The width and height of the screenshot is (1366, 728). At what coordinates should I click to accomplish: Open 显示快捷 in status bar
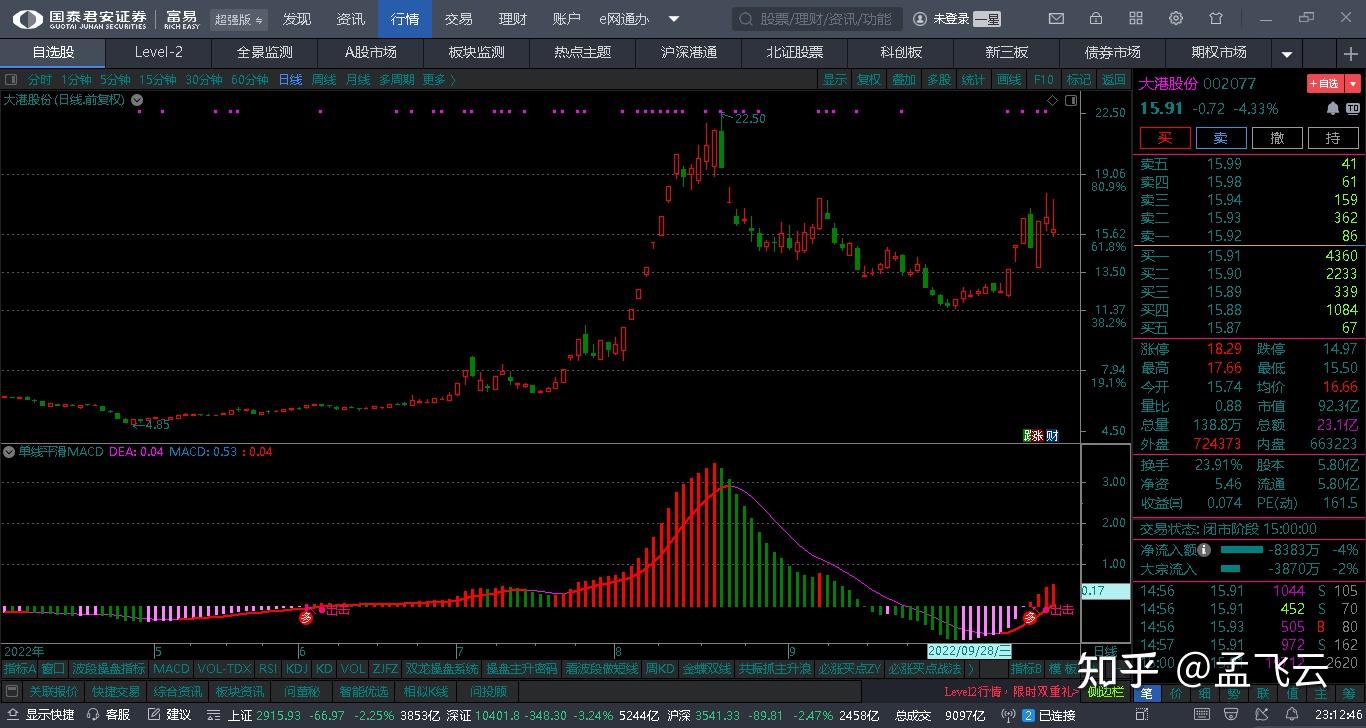(x=40, y=715)
